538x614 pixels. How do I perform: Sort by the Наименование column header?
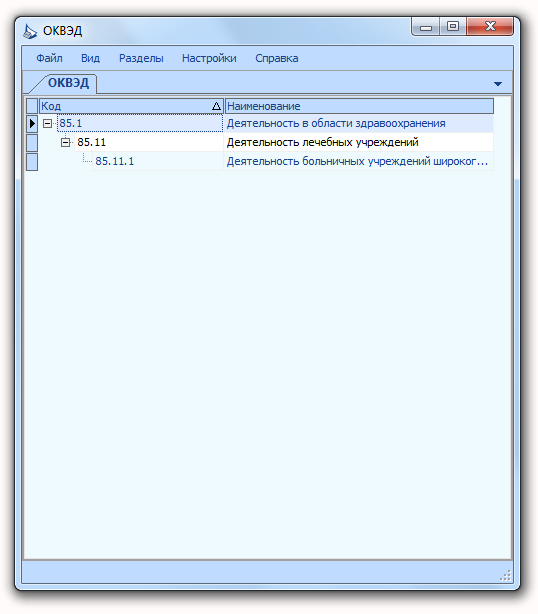[x=359, y=106]
